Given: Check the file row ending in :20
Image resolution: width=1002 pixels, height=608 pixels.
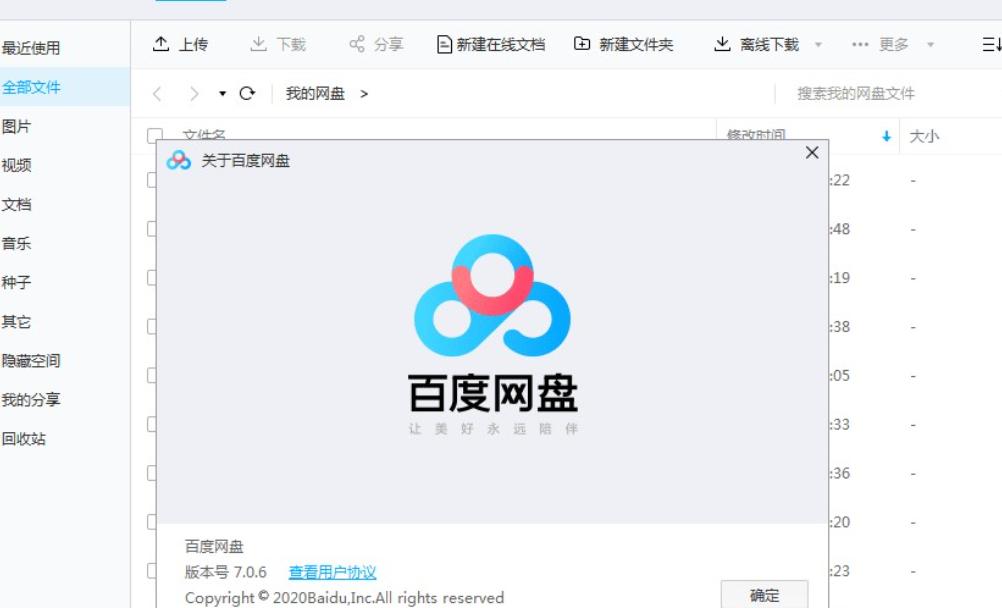Looking at the screenshot, I should [152, 522].
